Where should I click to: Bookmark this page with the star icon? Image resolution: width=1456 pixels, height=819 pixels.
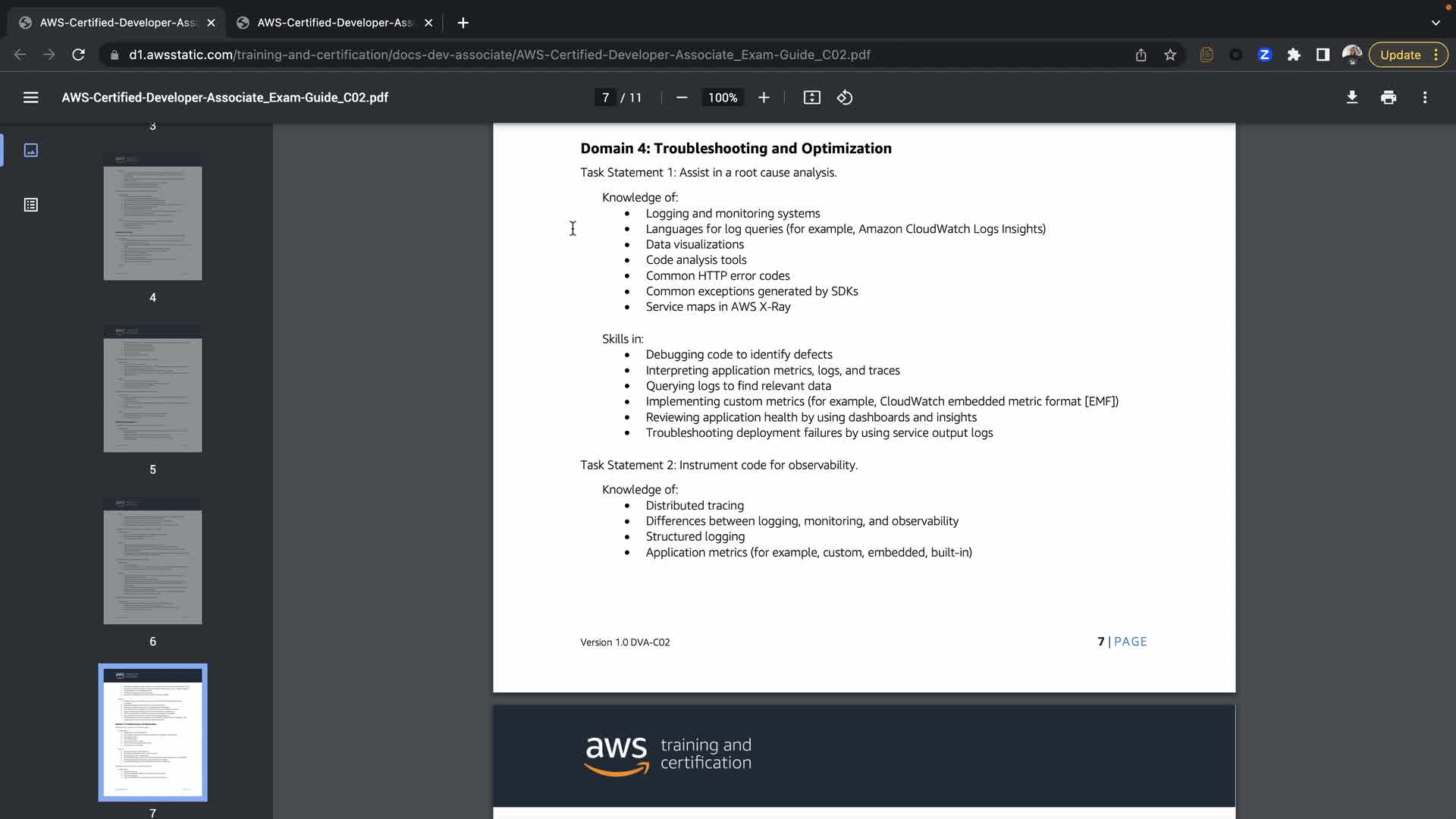(1170, 55)
